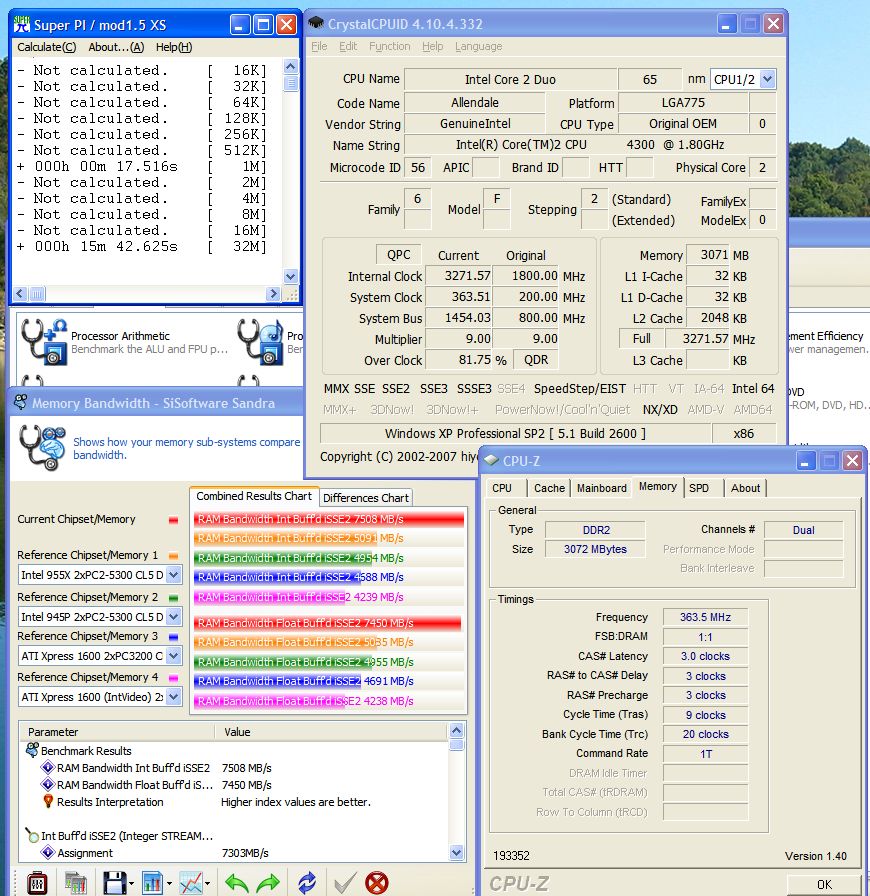Open the line graph icon dropdown arrow
This screenshot has width=870, height=896.
207,884
